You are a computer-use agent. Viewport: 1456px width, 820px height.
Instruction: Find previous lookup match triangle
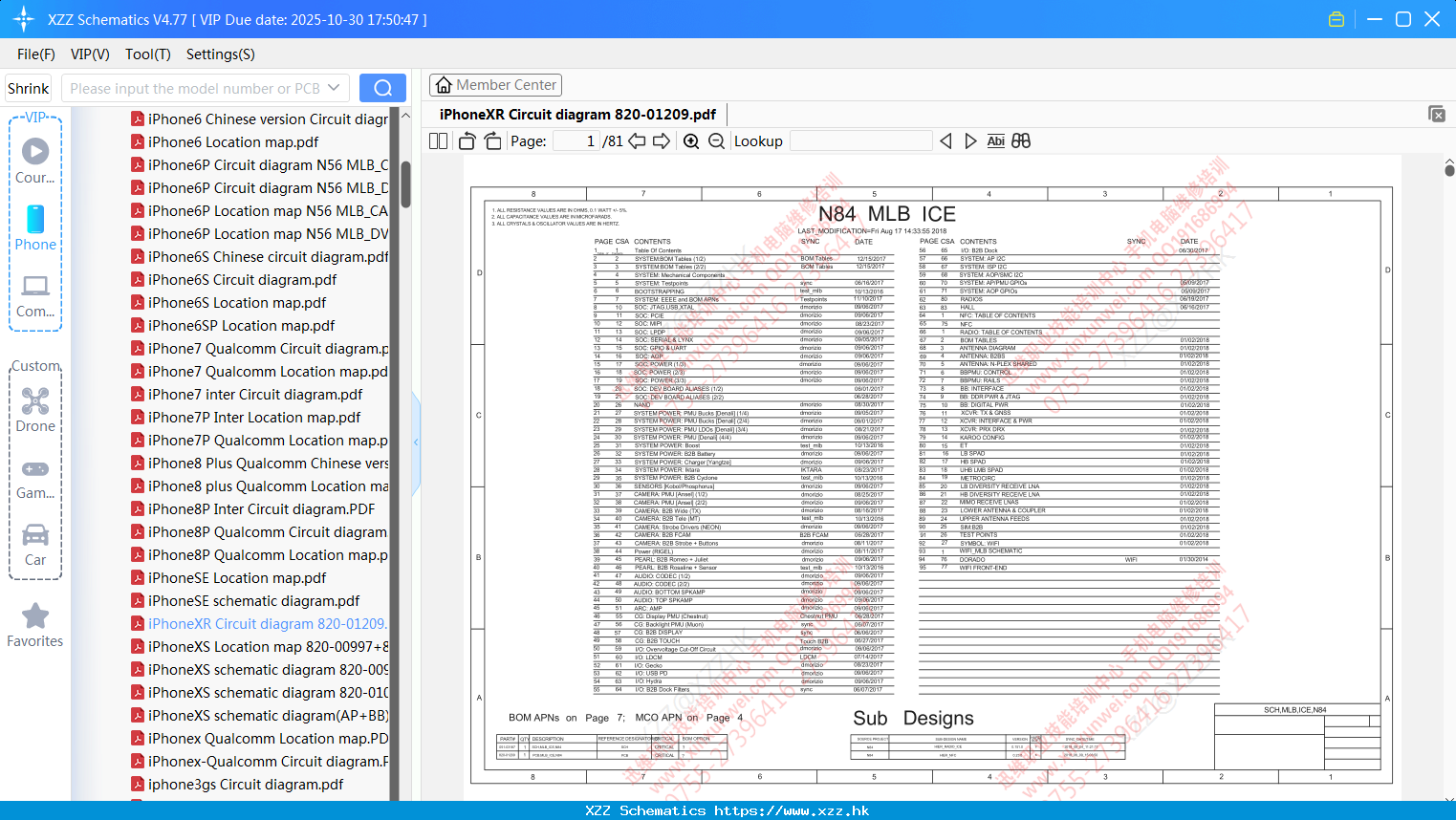[x=945, y=141]
